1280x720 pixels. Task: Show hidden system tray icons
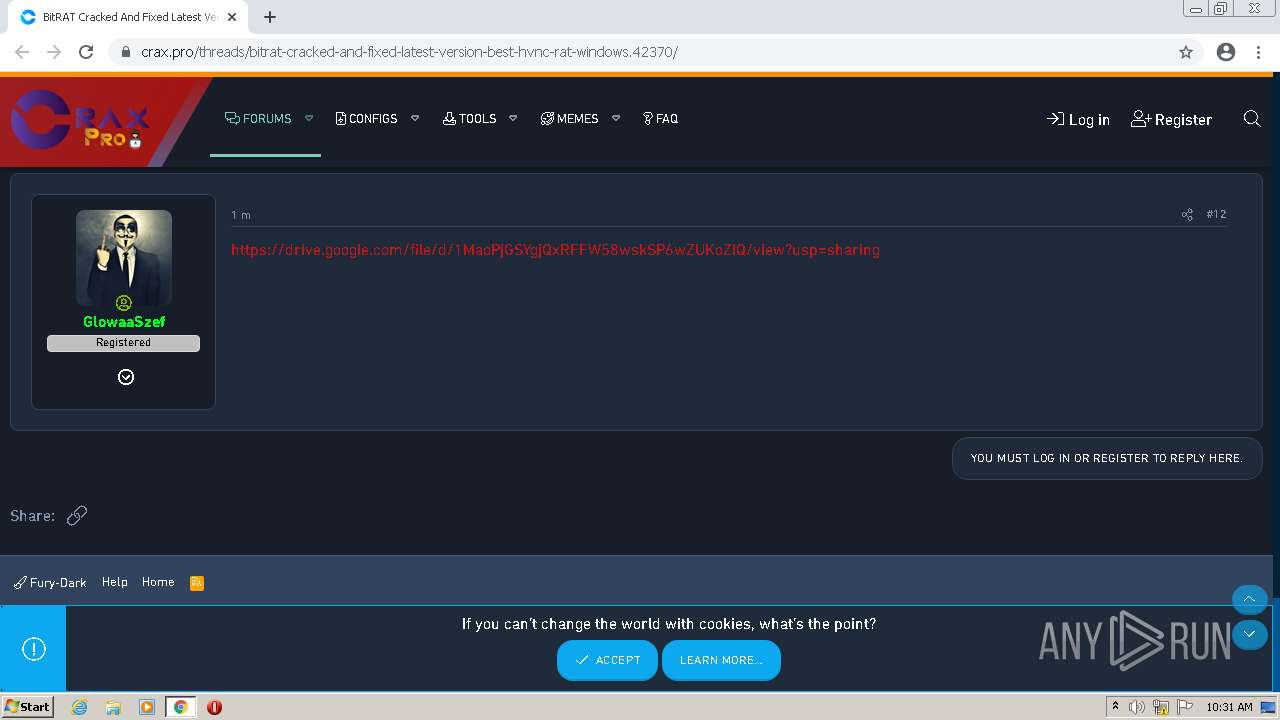click(x=1115, y=707)
